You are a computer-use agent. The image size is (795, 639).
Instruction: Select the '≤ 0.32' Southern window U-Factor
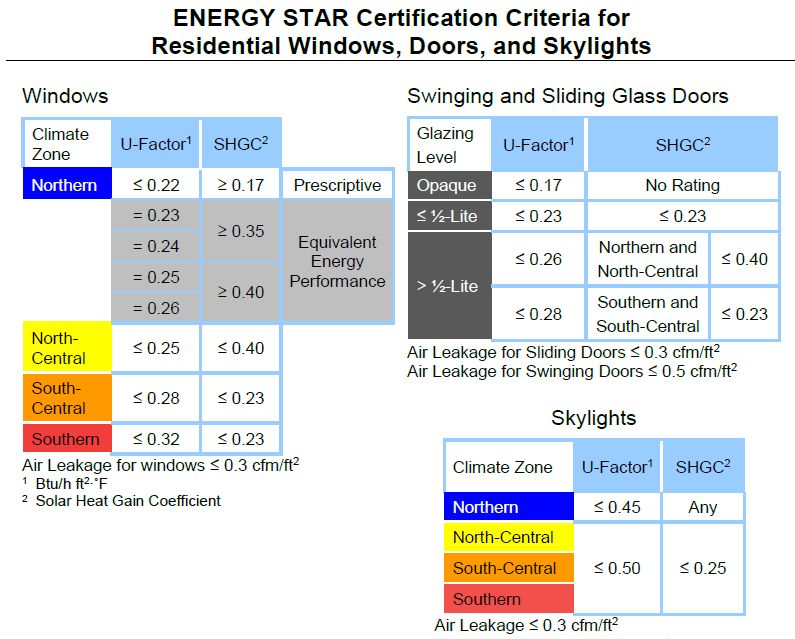(156, 439)
